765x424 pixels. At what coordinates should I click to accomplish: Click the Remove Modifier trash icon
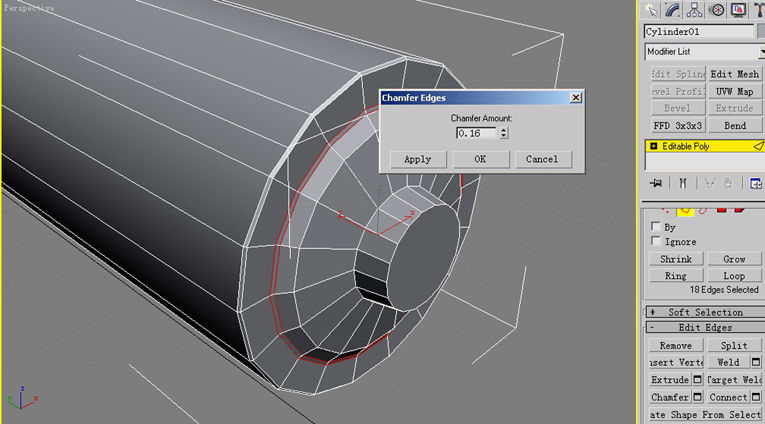(728, 183)
